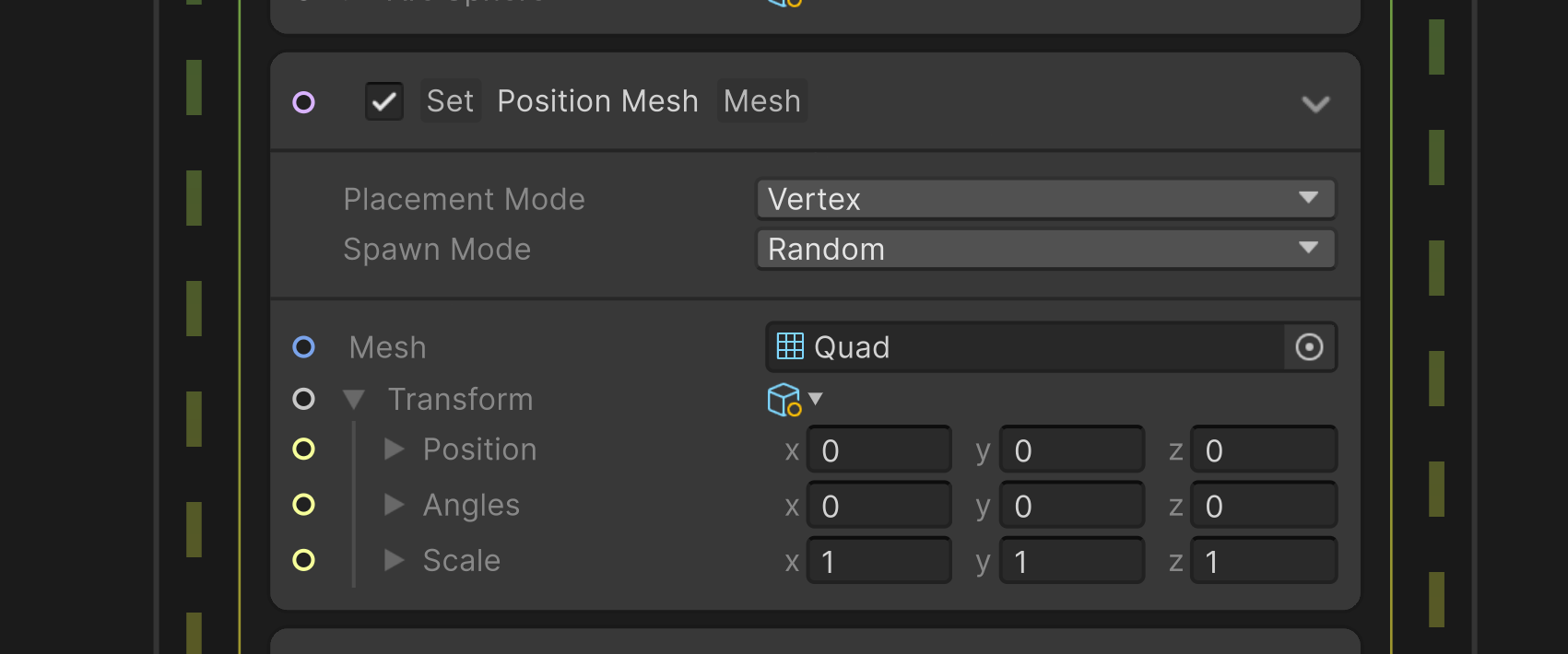The width and height of the screenshot is (1568, 654).
Task: Expand the Position property triangle
Action: coord(395,450)
